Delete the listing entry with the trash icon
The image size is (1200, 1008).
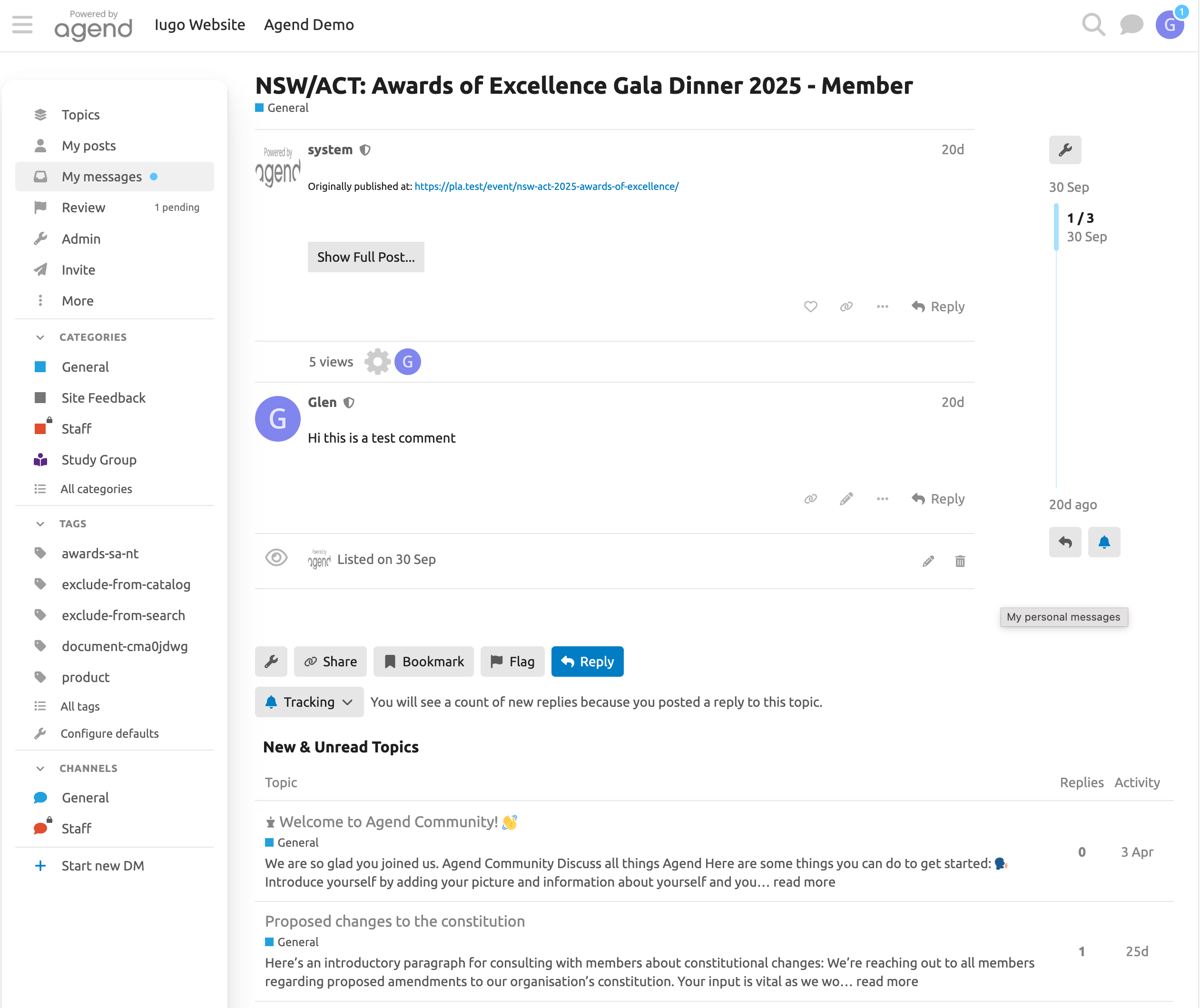coord(960,561)
